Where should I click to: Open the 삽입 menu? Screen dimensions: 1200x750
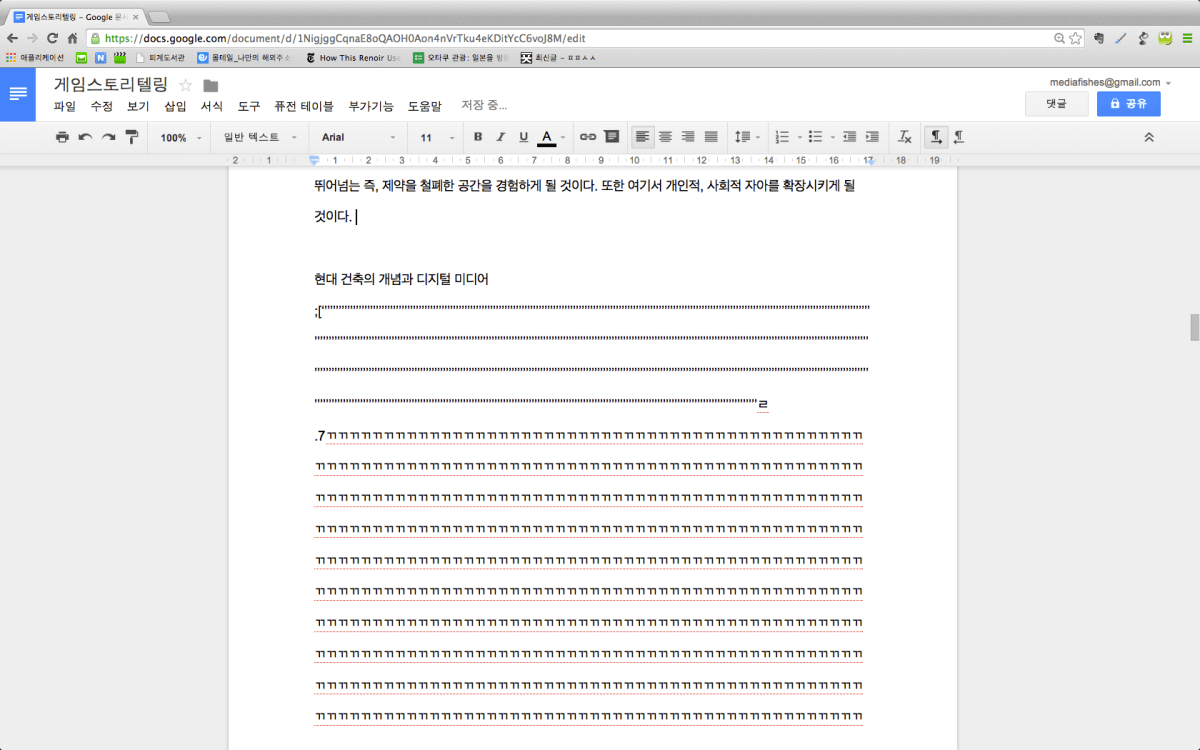click(x=175, y=106)
